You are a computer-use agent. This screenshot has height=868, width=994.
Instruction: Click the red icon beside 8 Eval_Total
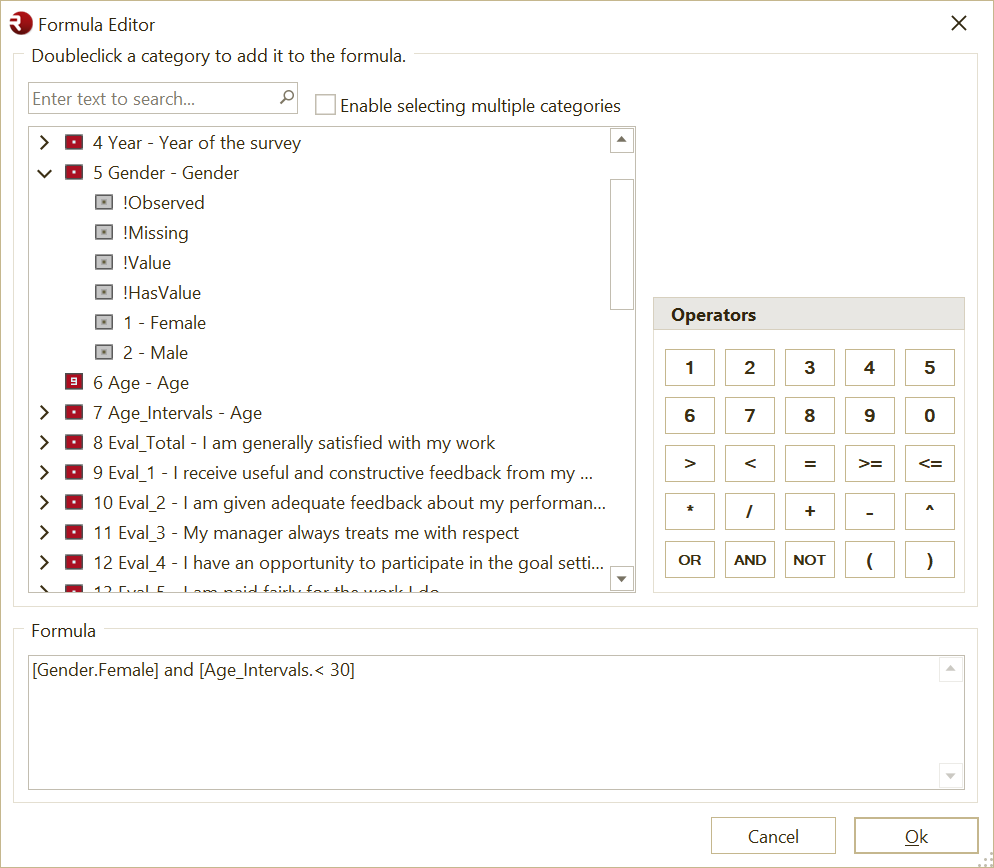click(x=73, y=442)
